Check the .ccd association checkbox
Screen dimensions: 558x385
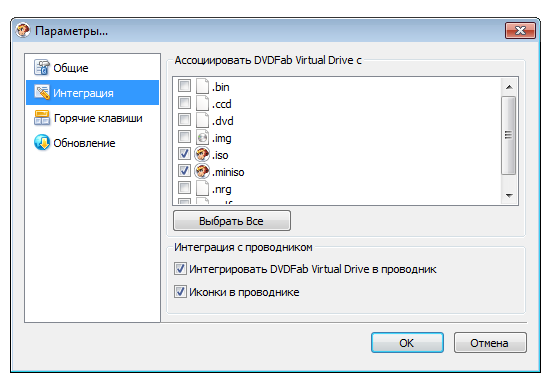184,103
